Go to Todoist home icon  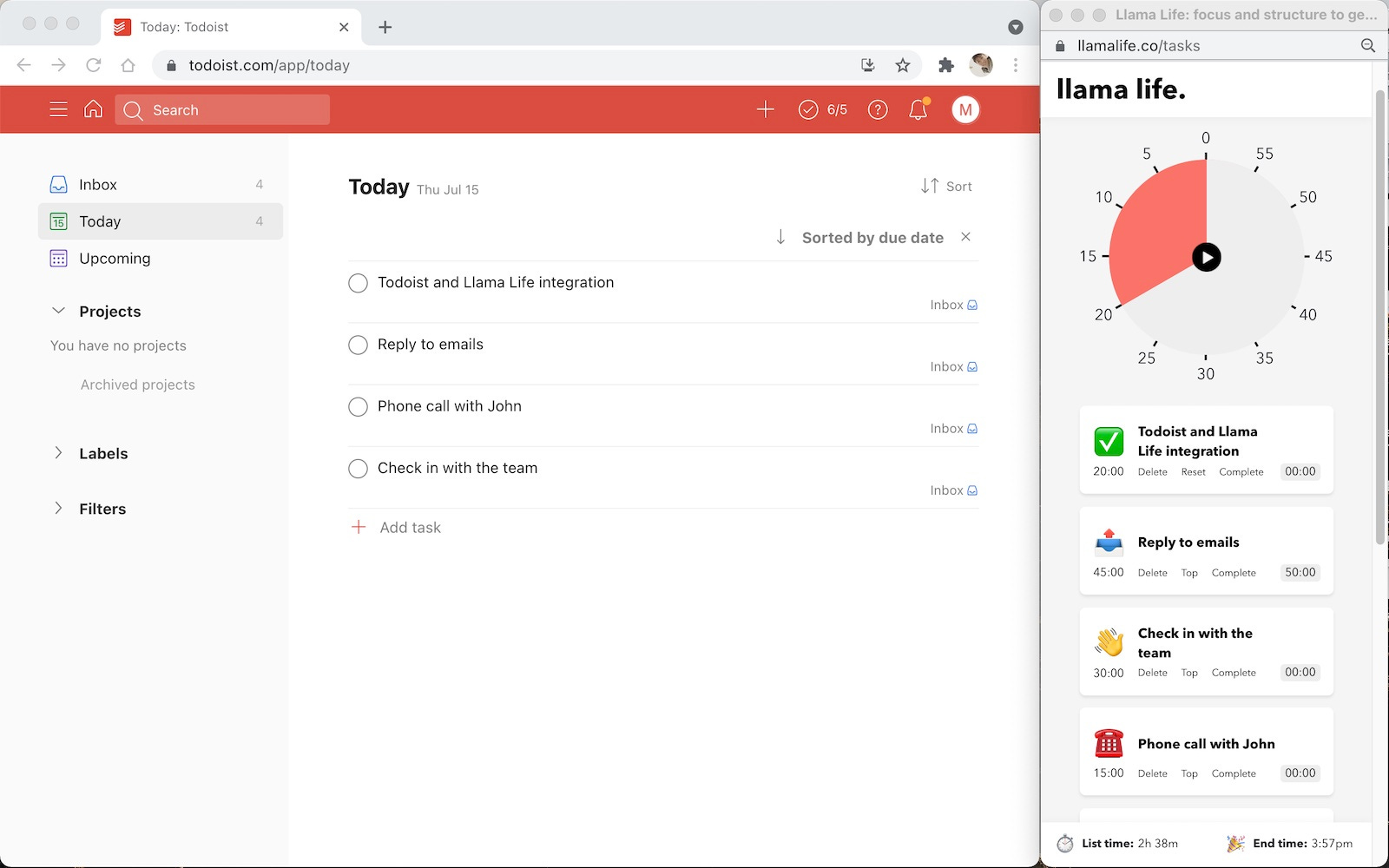tap(93, 109)
